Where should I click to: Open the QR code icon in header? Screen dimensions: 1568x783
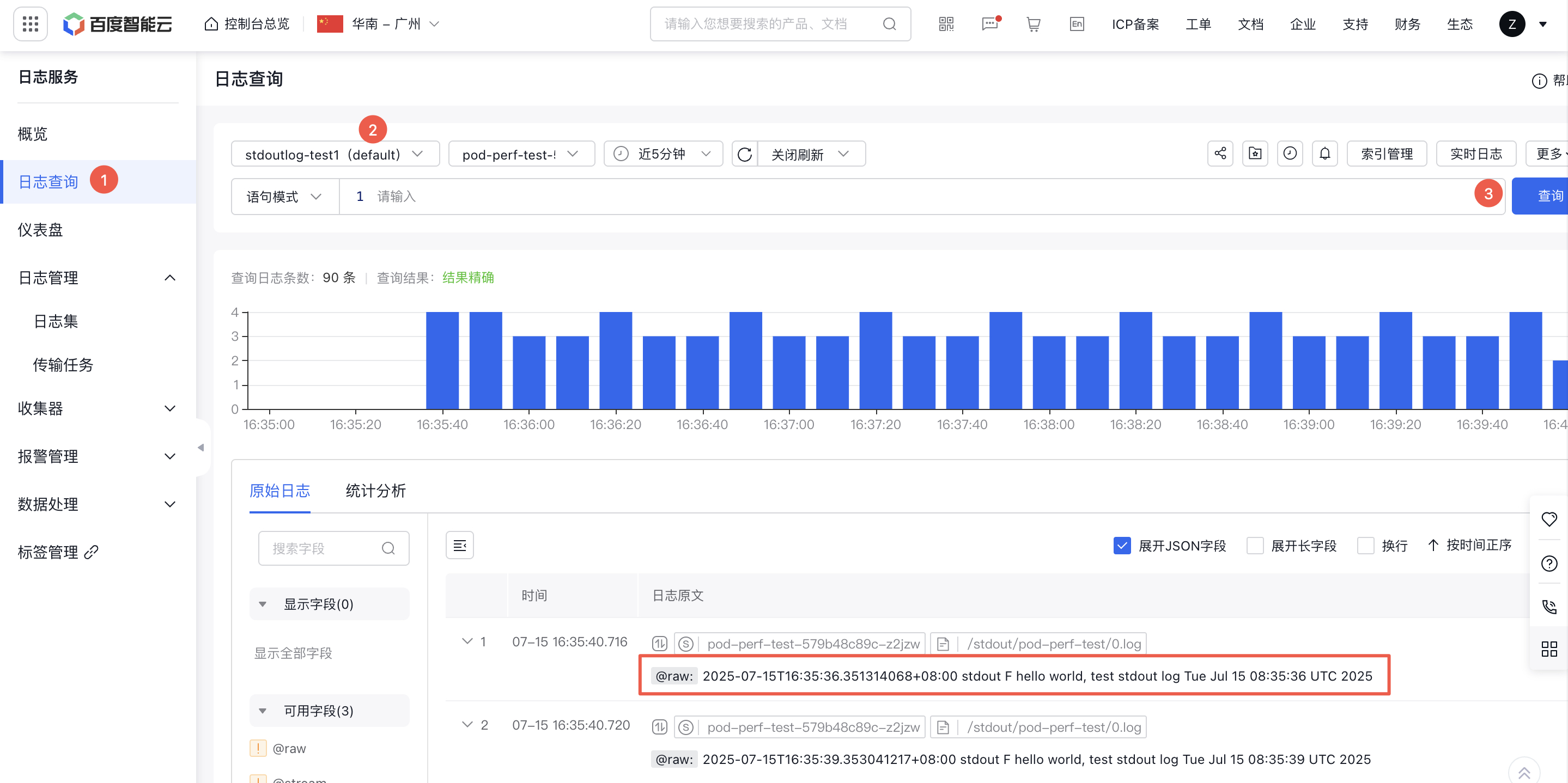946,25
